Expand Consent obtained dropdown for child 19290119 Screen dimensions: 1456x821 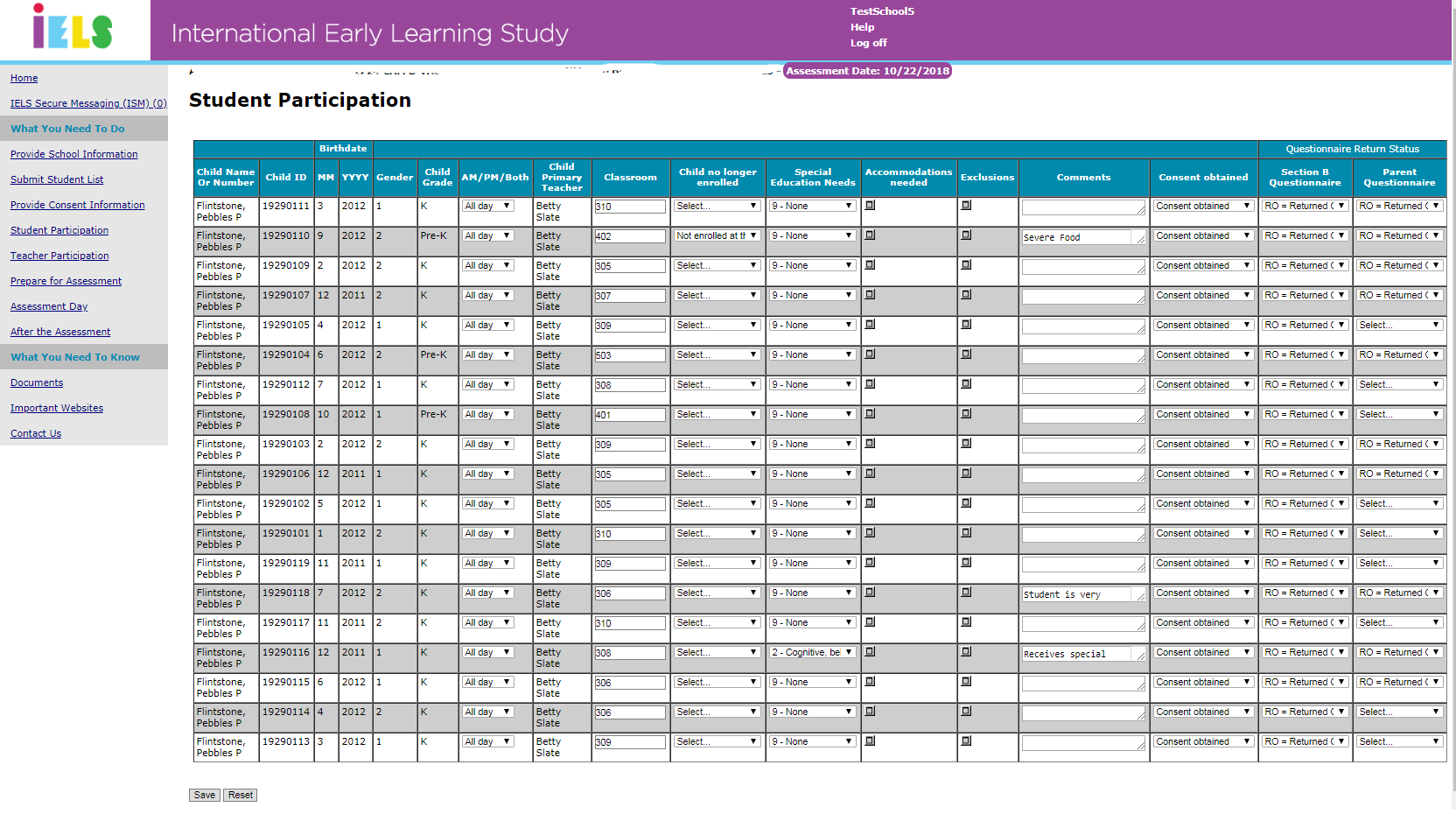(x=1203, y=563)
